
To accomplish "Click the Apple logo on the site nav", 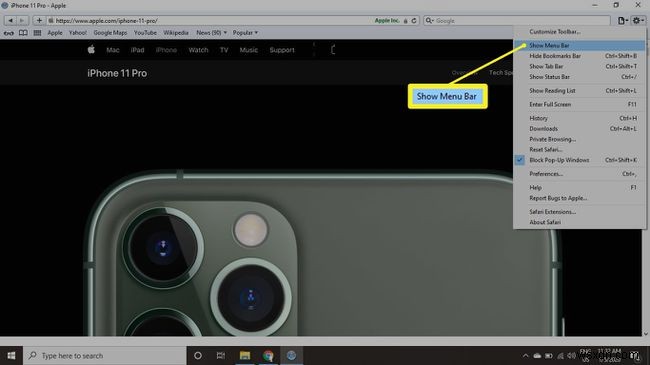I will point(91,50).
